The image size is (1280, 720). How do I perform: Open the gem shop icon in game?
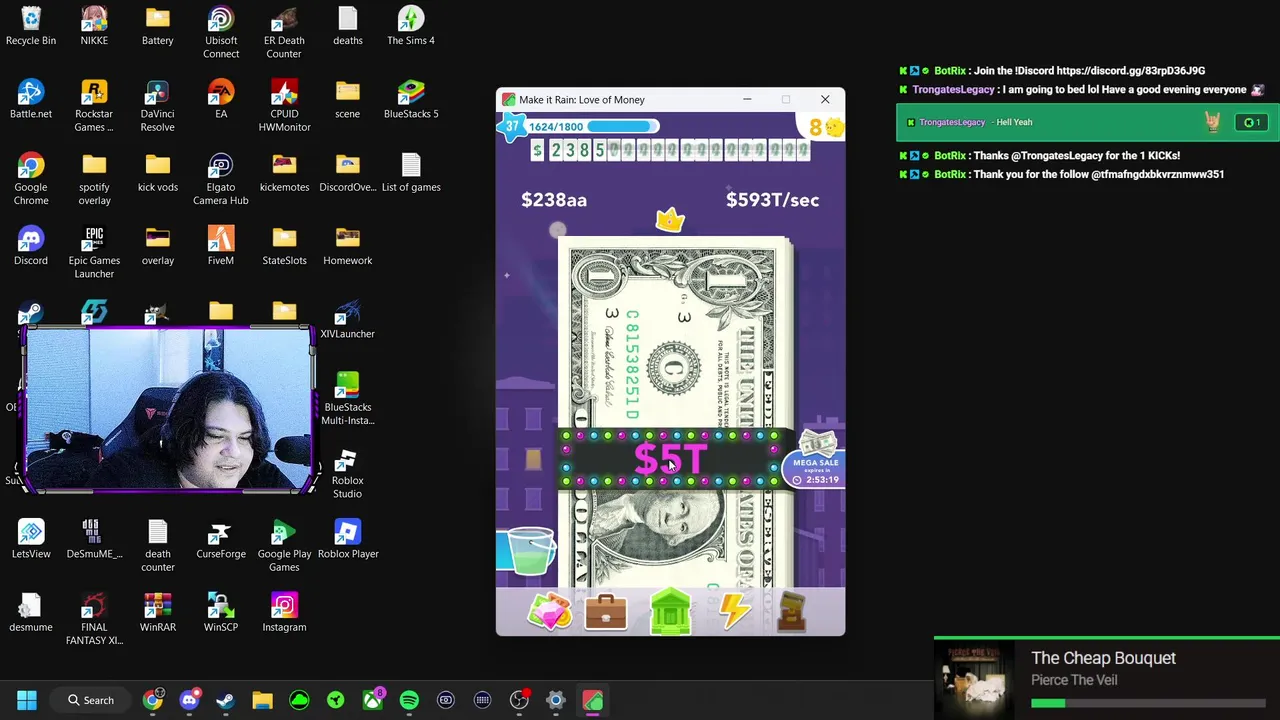click(550, 611)
